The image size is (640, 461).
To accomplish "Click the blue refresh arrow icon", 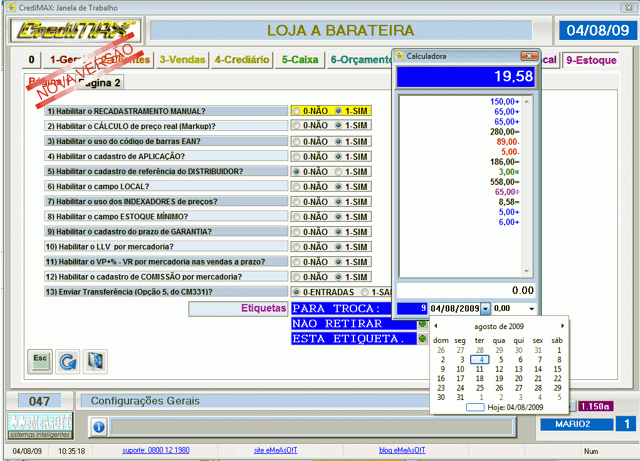I will 67,360.
